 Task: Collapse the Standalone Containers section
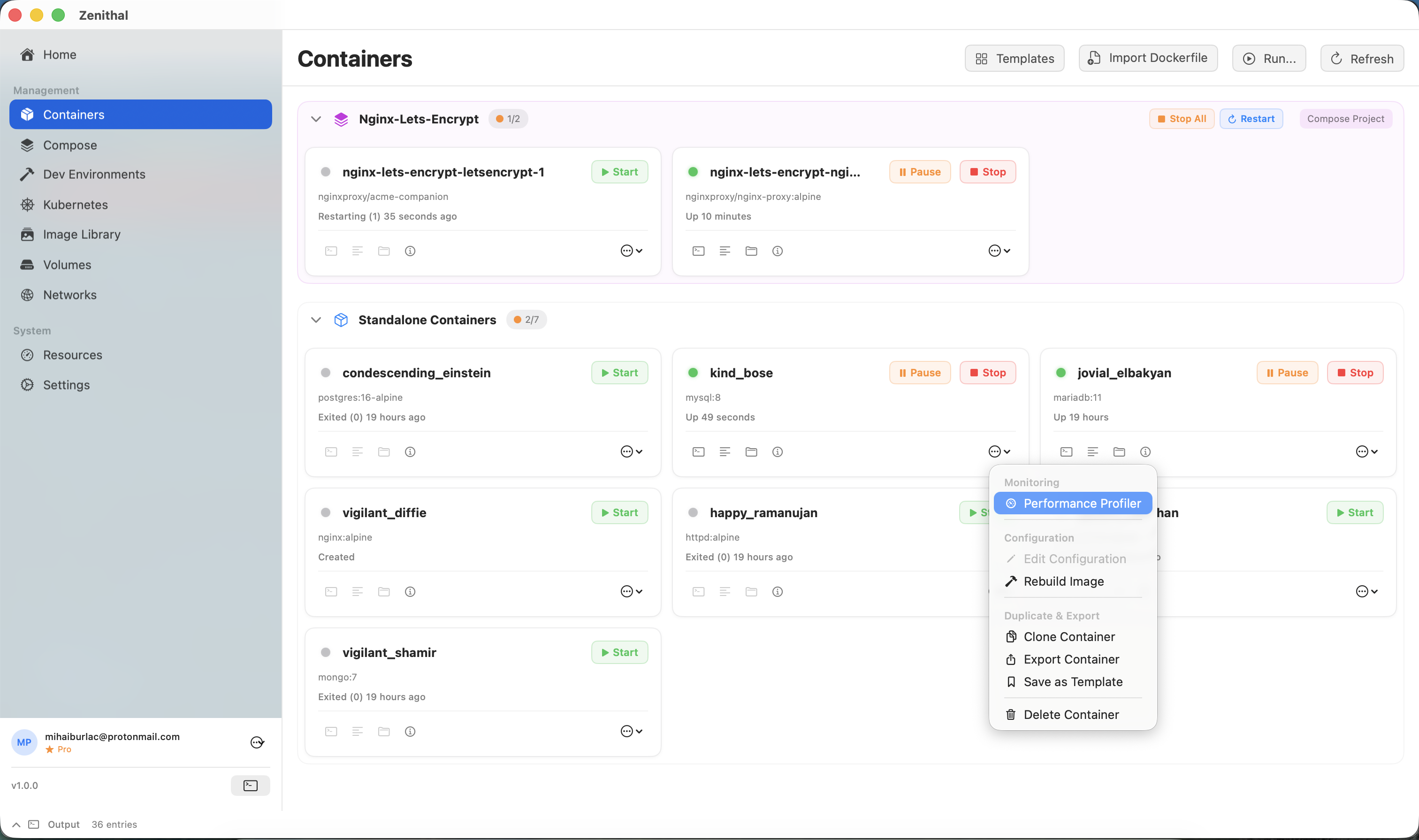(x=316, y=320)
